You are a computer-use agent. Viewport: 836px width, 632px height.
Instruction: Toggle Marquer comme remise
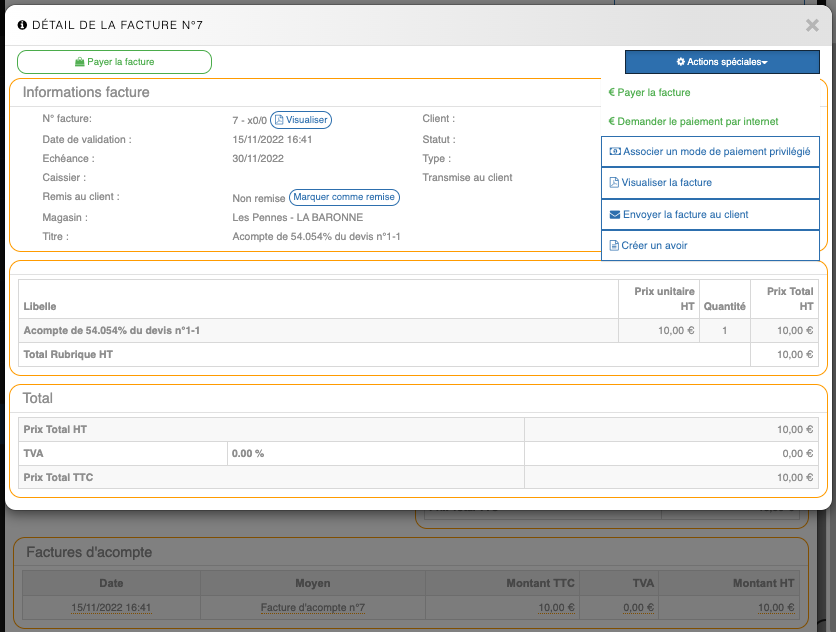point(344,198)
